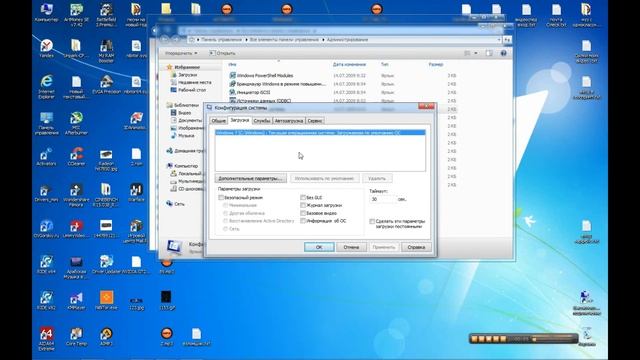
Task: Open the 111.jpg desktop file
Action: (x=136, y=303)
